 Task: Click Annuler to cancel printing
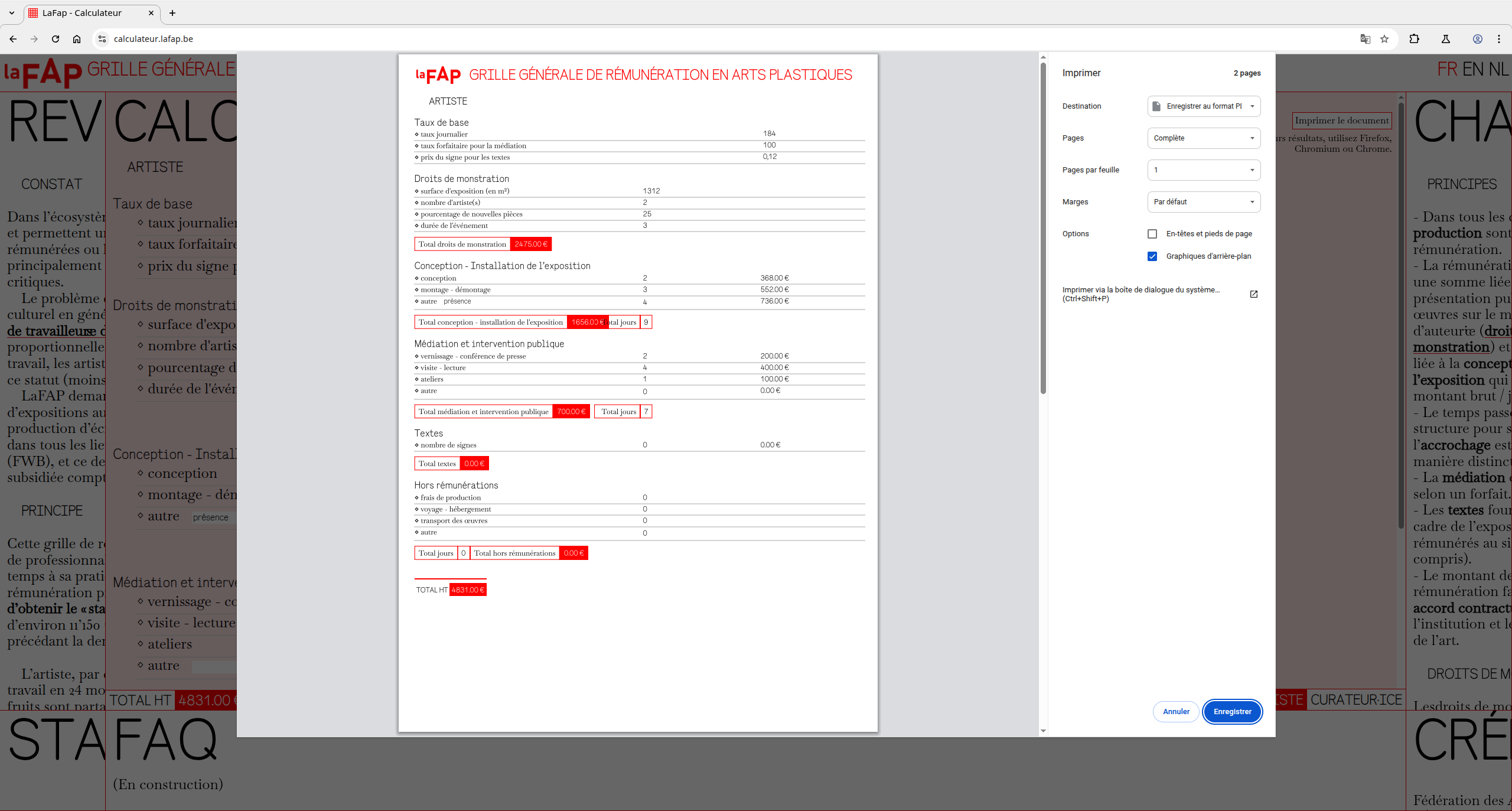[x=1175, y=712]
